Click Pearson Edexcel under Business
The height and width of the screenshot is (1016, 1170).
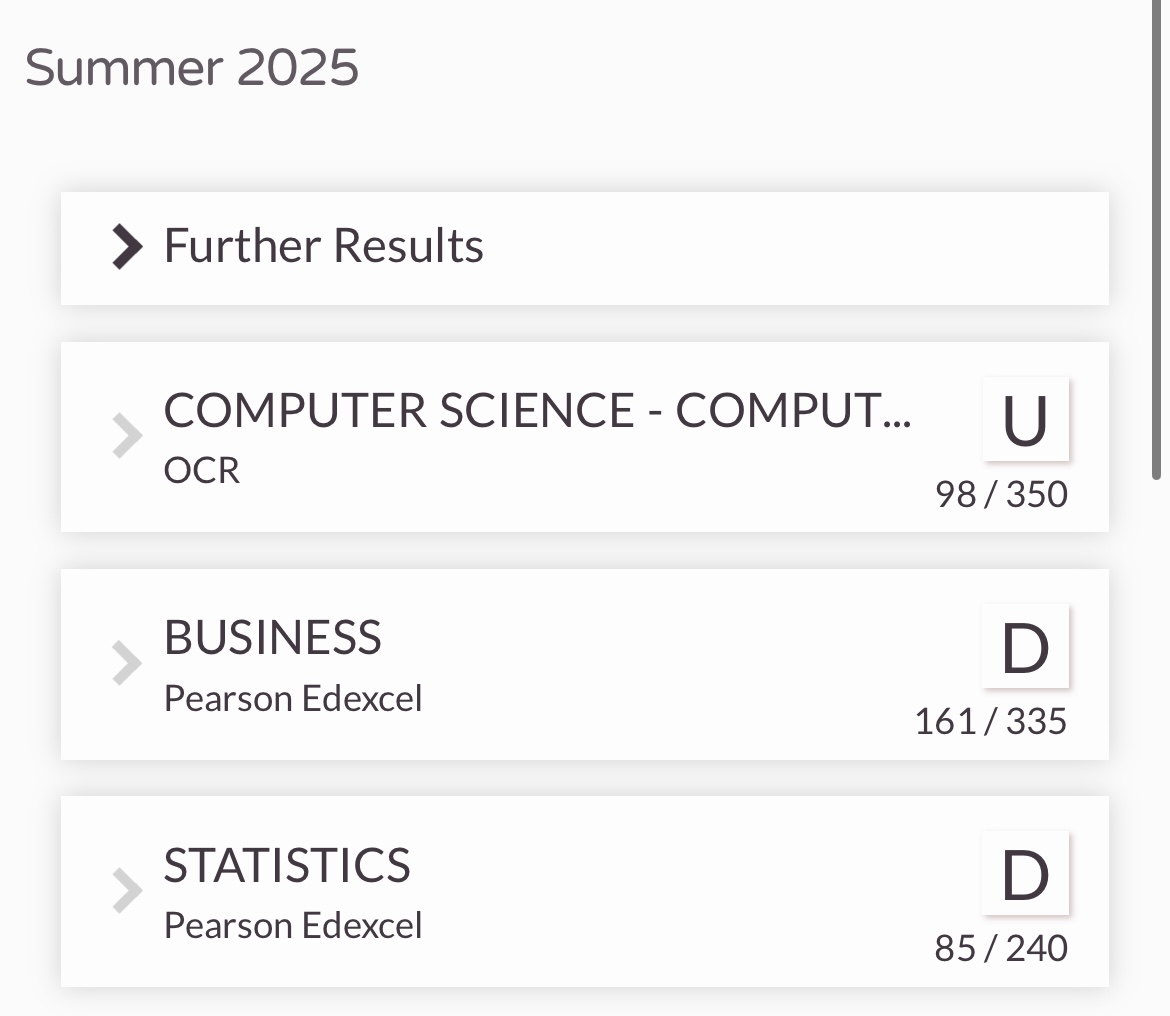293,700
